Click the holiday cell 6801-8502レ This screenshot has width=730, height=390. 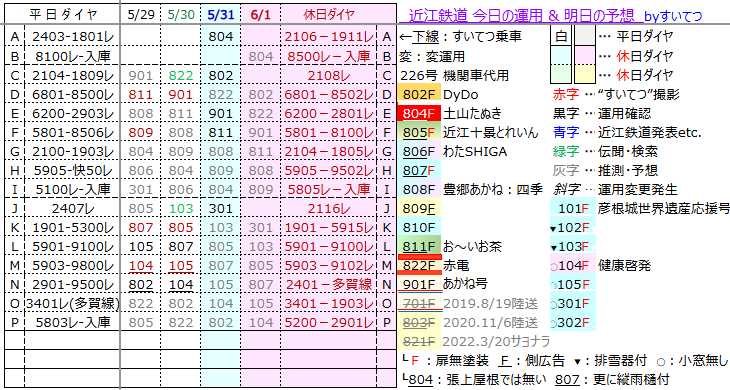329,94
